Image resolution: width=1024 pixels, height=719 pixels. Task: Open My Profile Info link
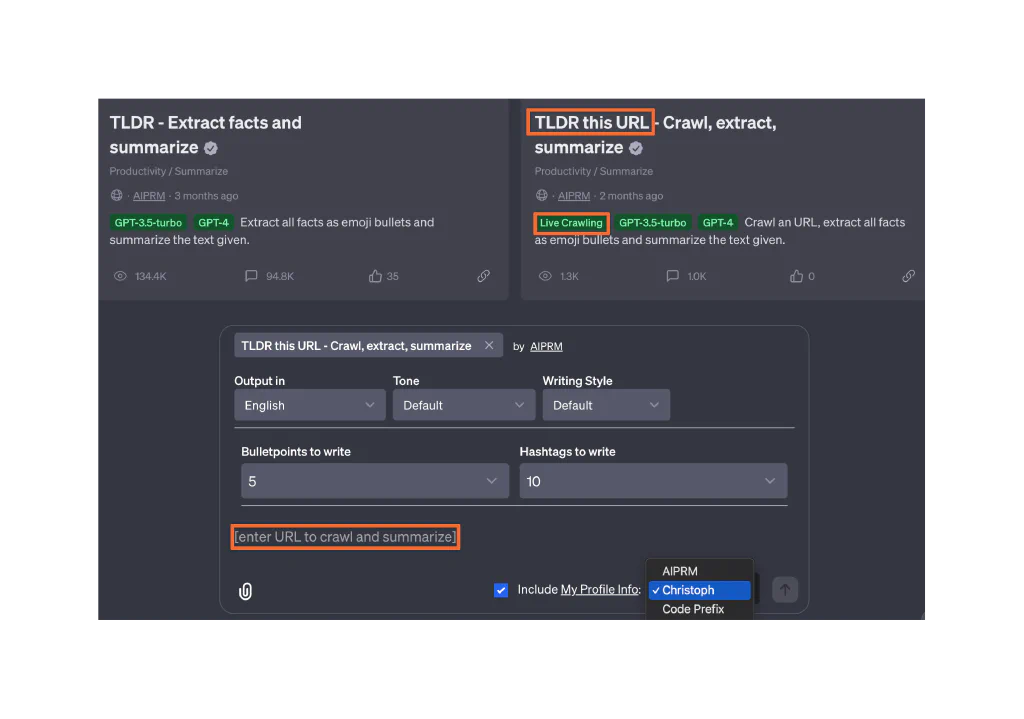(598, 590)
